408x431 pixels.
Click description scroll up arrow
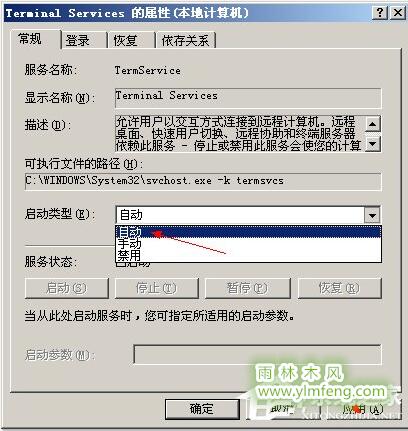tap(373, 124)
